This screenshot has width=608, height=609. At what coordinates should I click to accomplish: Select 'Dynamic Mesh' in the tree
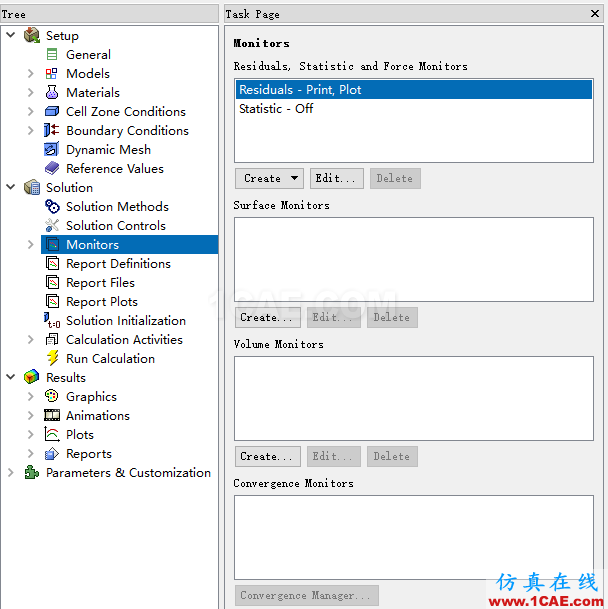108,150
